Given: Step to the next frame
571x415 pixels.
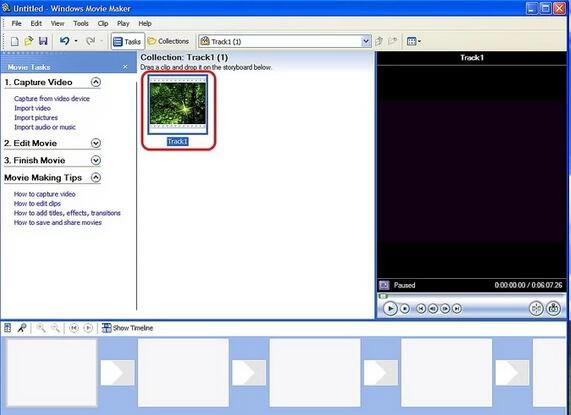Looking at the screenshot, I should (x=445, y=309).
